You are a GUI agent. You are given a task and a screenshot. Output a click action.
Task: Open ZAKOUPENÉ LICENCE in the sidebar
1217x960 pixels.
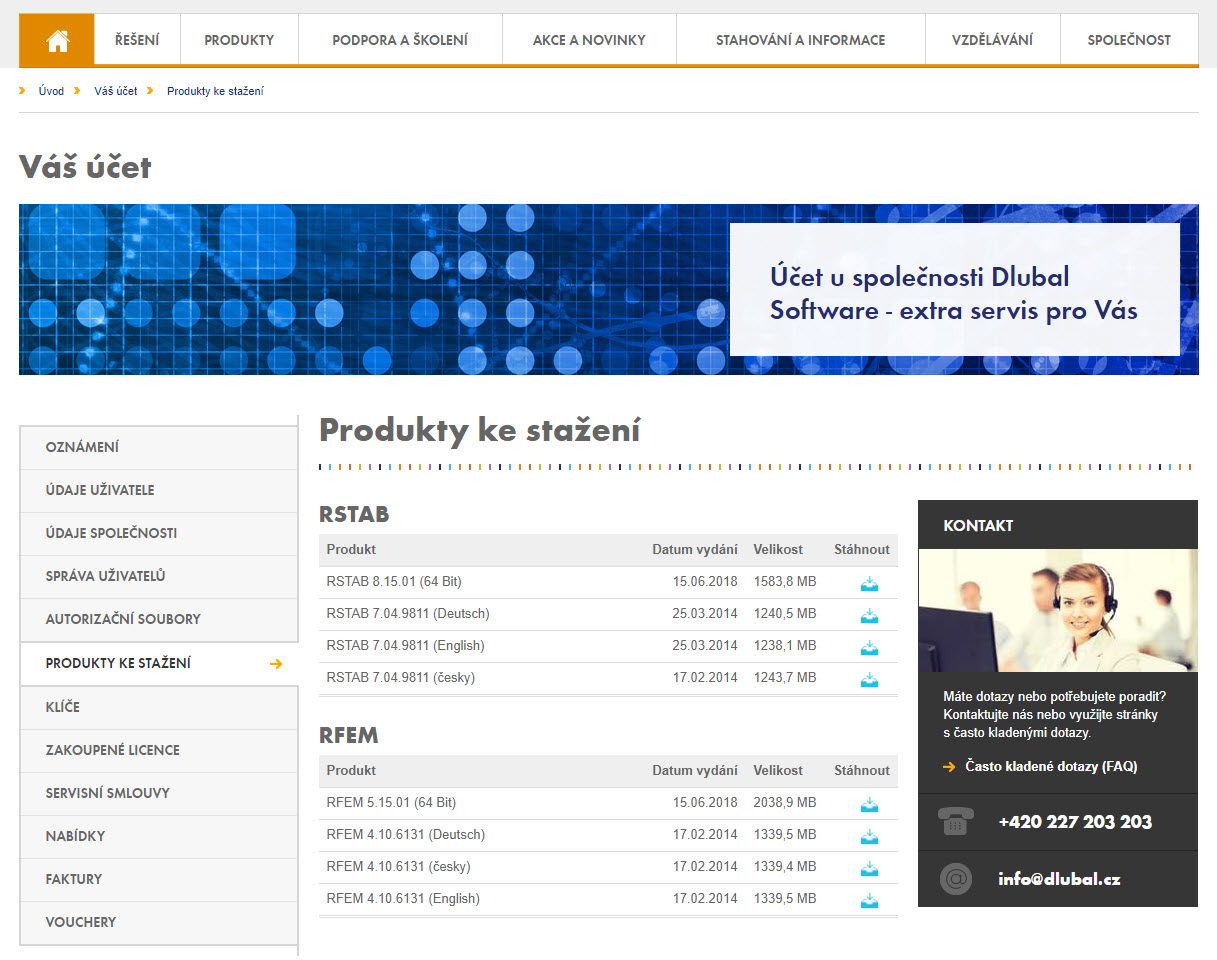159,750
